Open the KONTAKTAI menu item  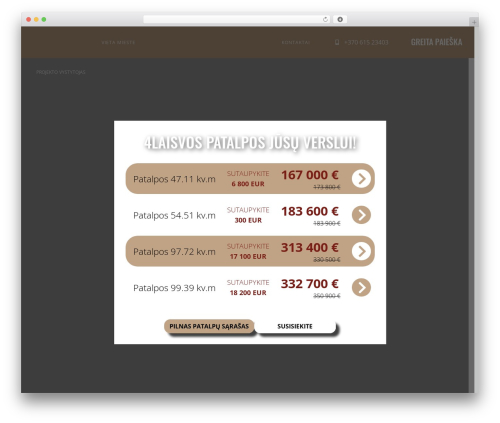[296, 43]
